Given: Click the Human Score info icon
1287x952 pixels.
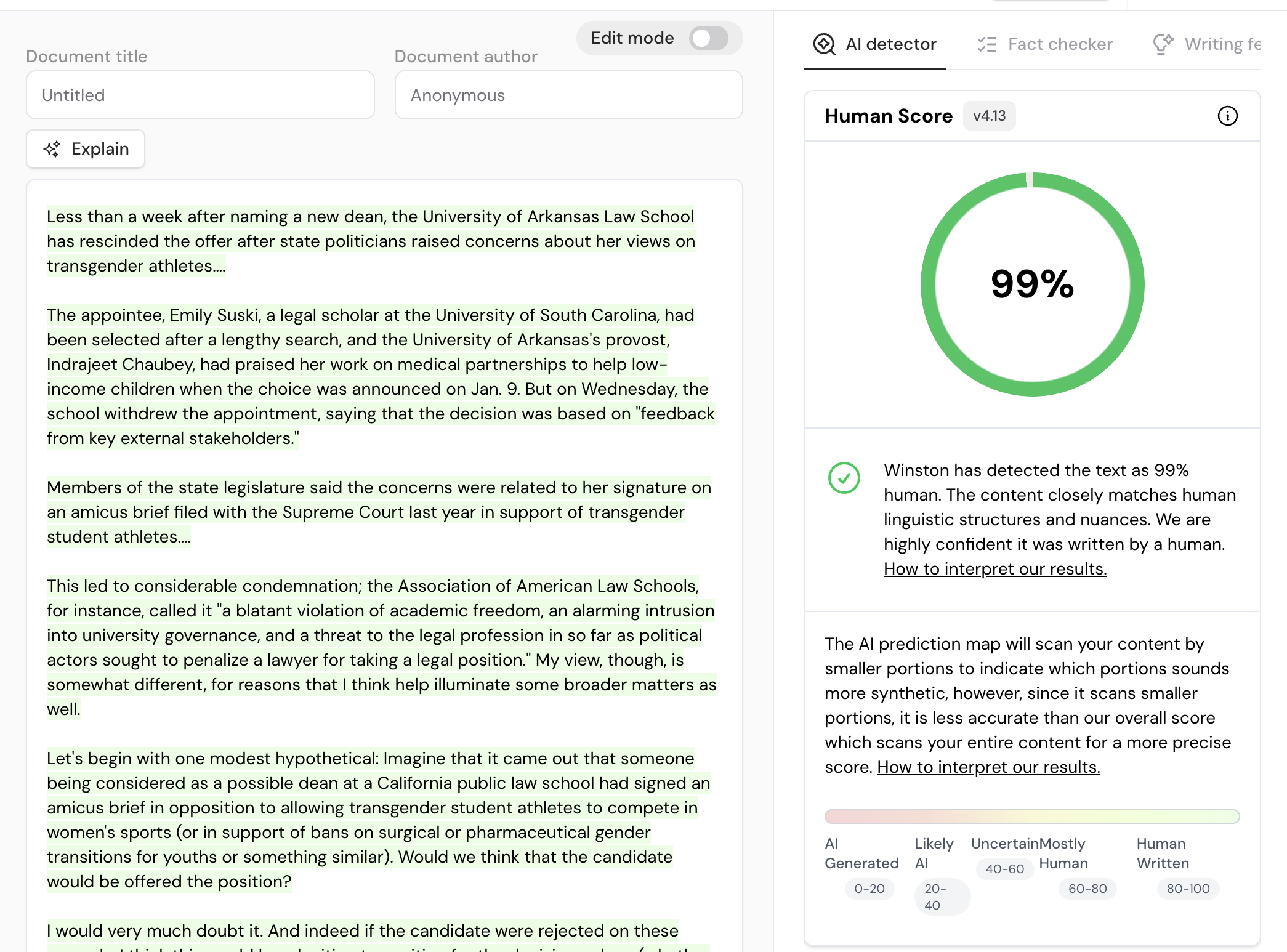Looking at the screenshot, I should click(x=1227, y=116).
